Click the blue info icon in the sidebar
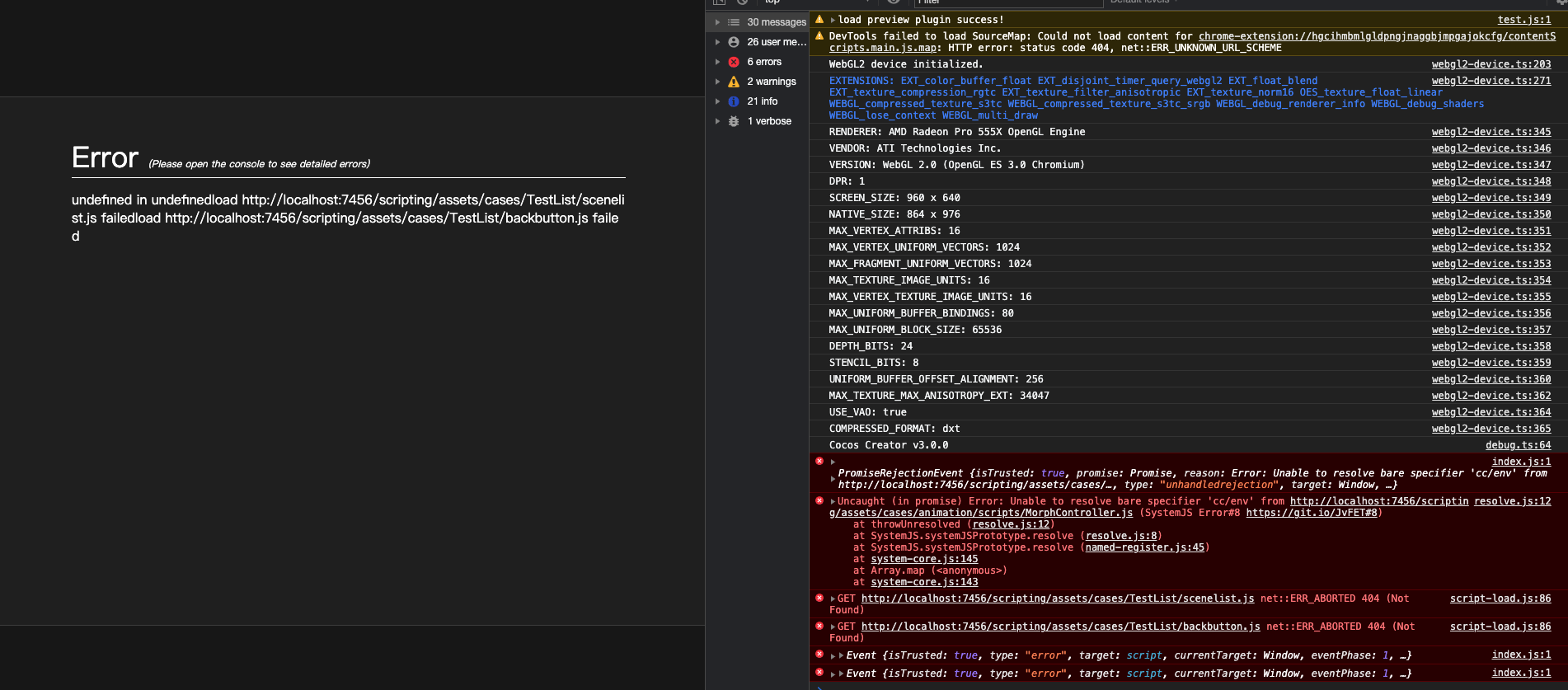 (734, 101)
